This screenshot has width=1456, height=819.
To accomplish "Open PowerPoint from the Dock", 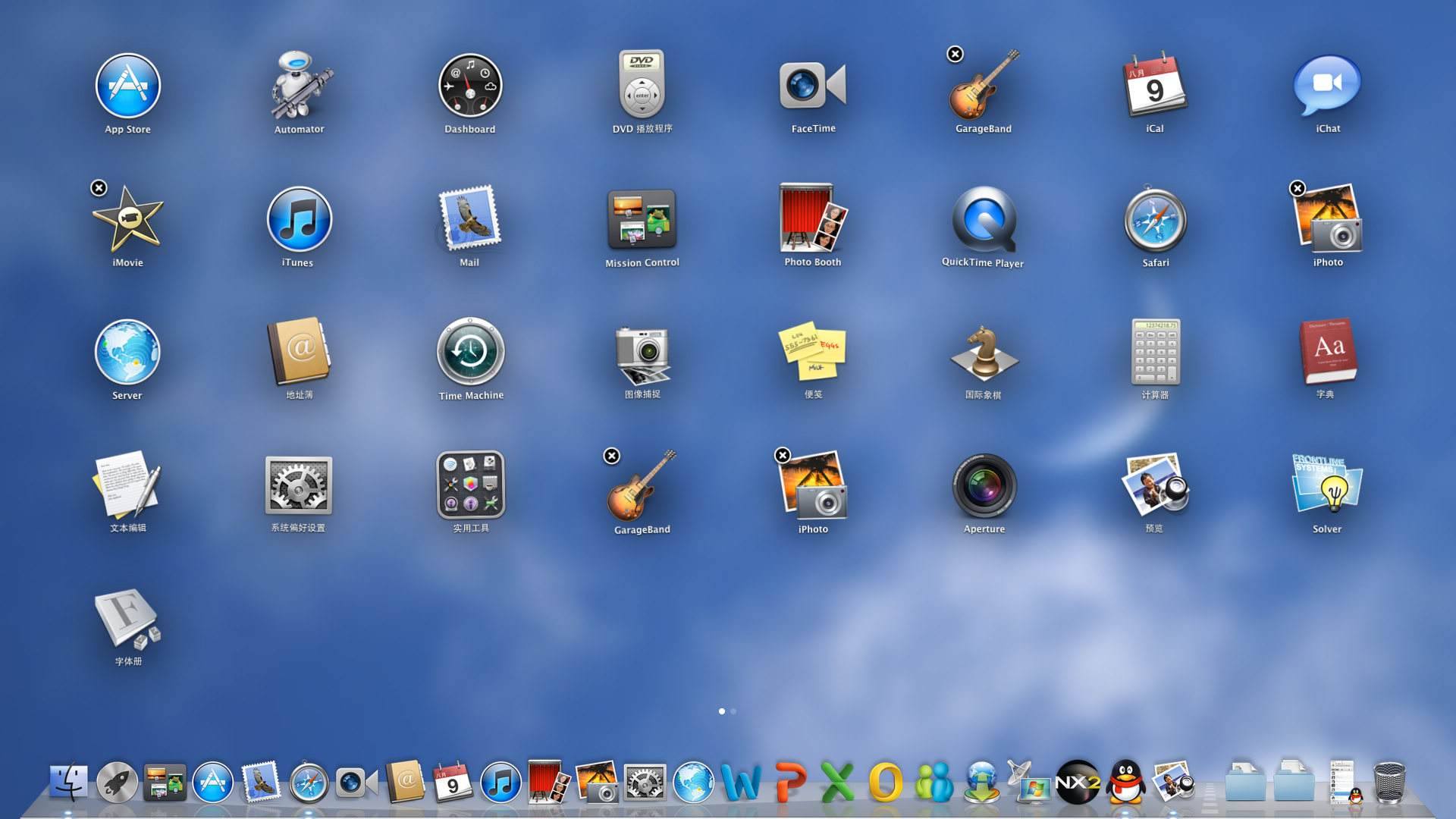I will (789, 783).
